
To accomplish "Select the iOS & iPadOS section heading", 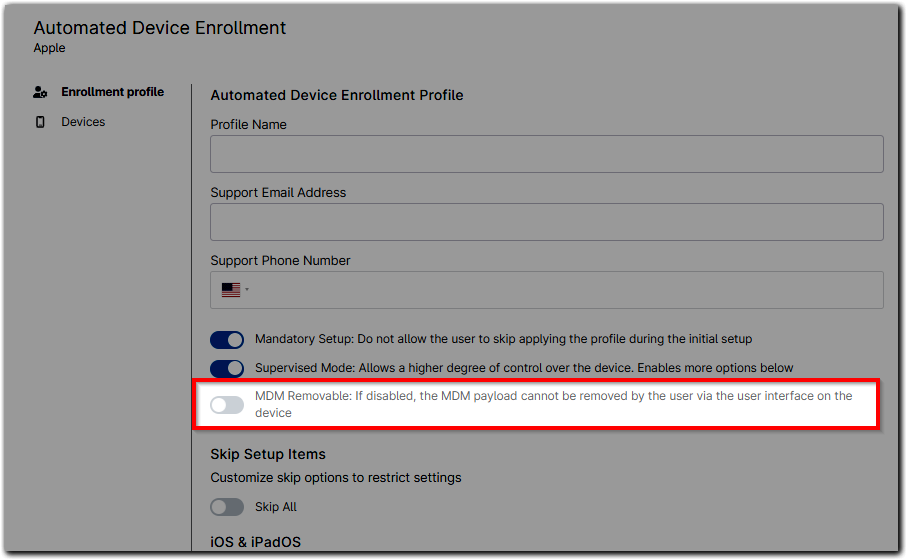I will coord(255,542).
